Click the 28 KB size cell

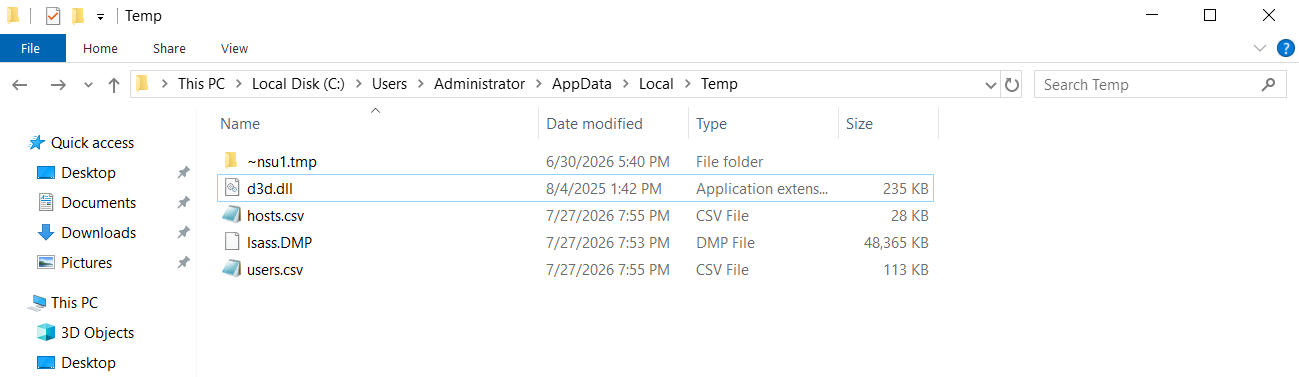(x=911, y=216)
